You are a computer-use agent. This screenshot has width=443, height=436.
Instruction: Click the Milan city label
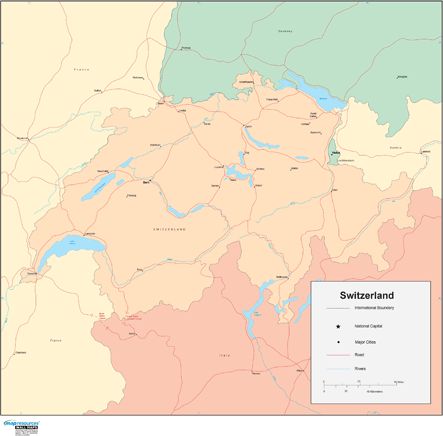click(300, 370)
